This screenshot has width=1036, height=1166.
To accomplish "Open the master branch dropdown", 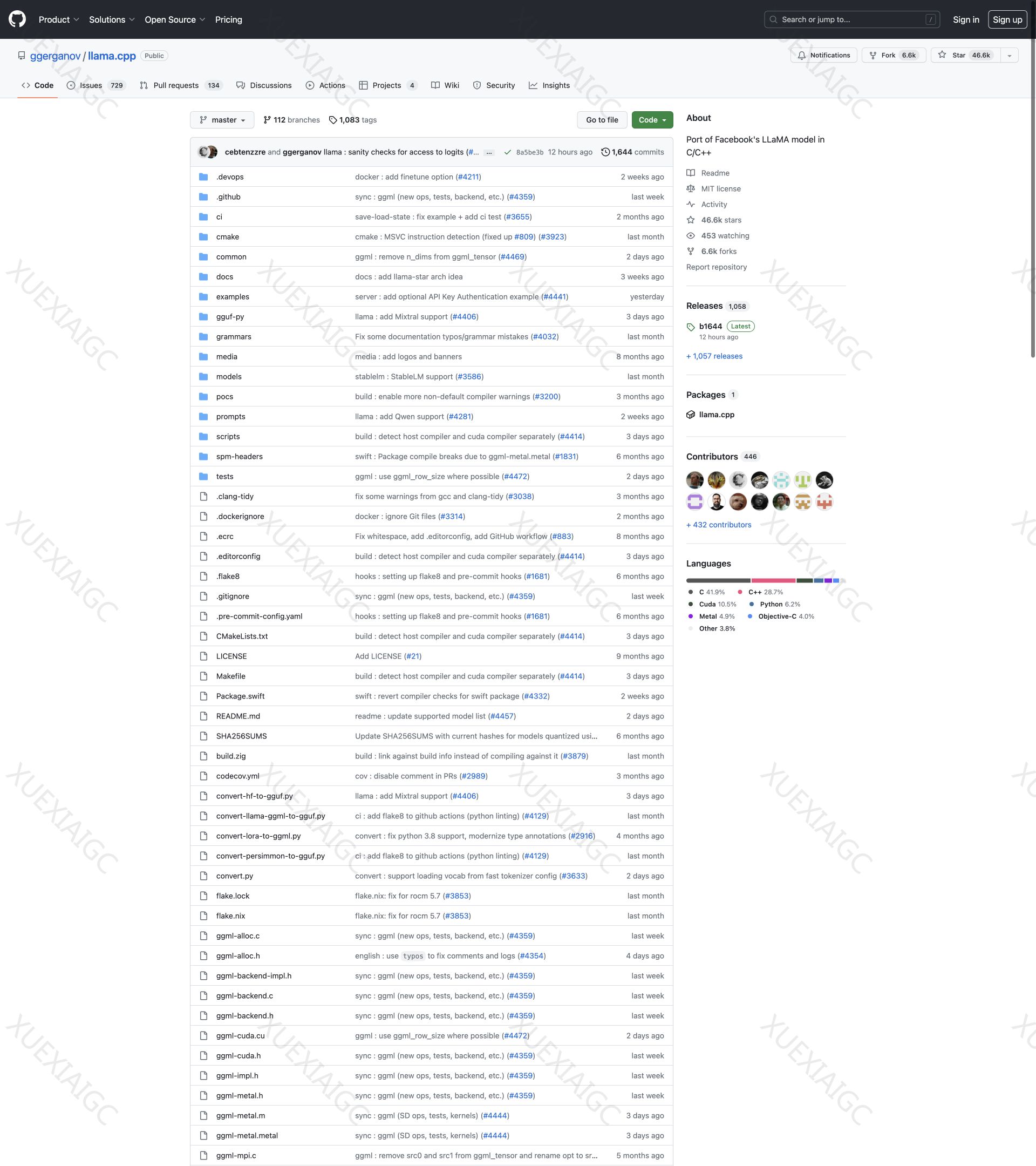I will (222, 120).
